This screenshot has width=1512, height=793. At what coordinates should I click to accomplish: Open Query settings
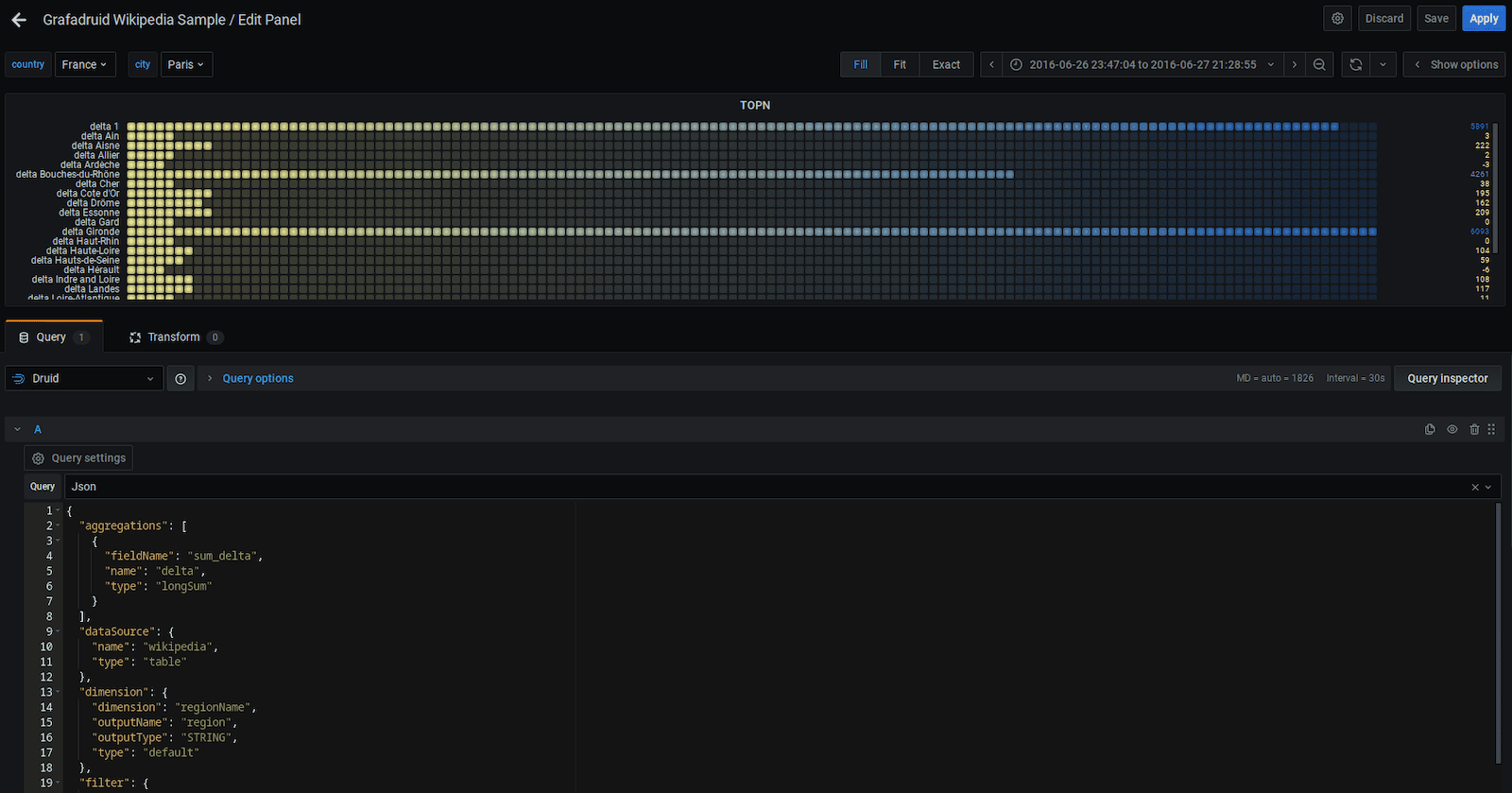click(x=78, y=458)
